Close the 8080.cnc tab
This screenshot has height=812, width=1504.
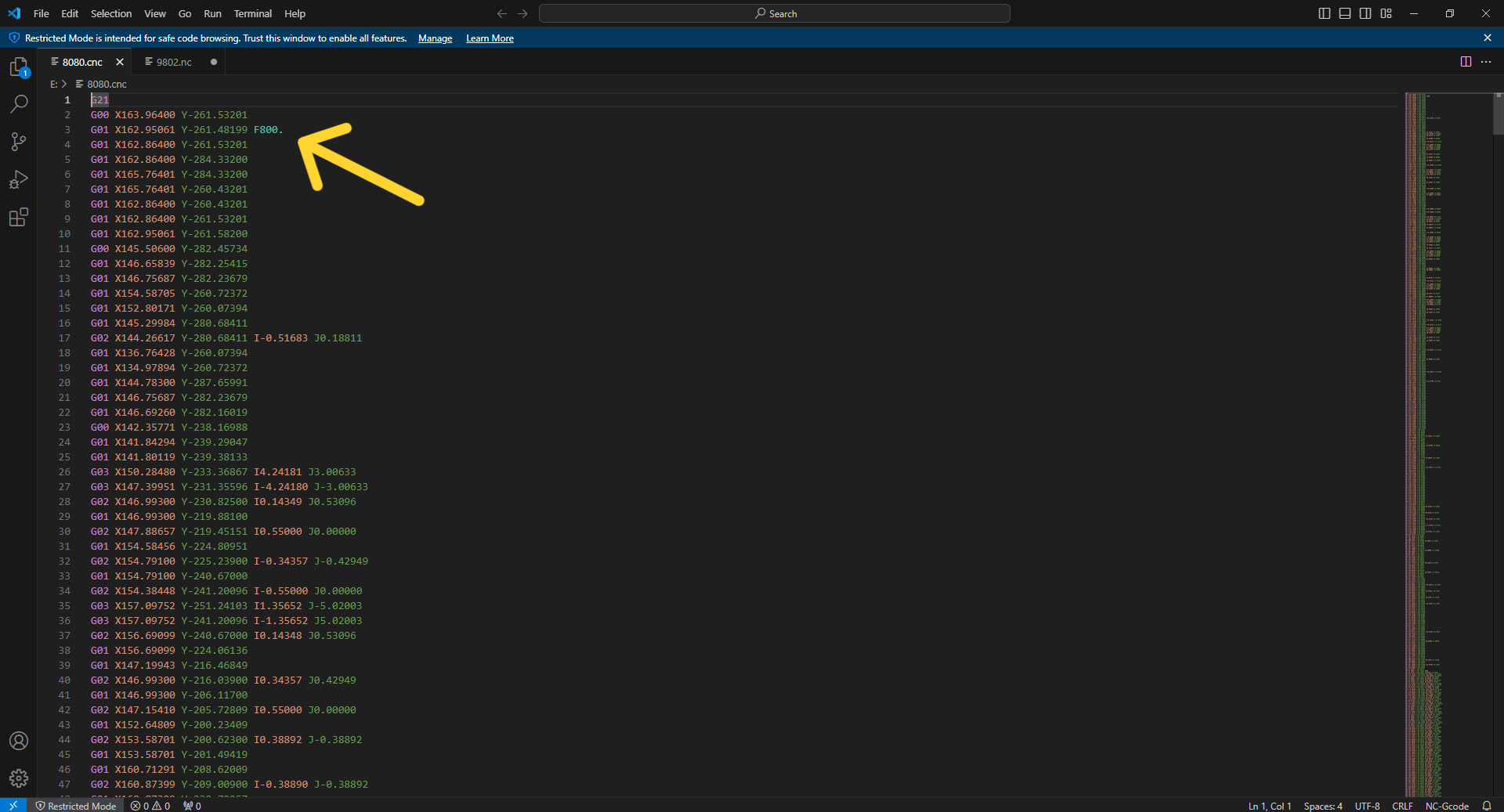pyautogui.click(x=120, y=62)
